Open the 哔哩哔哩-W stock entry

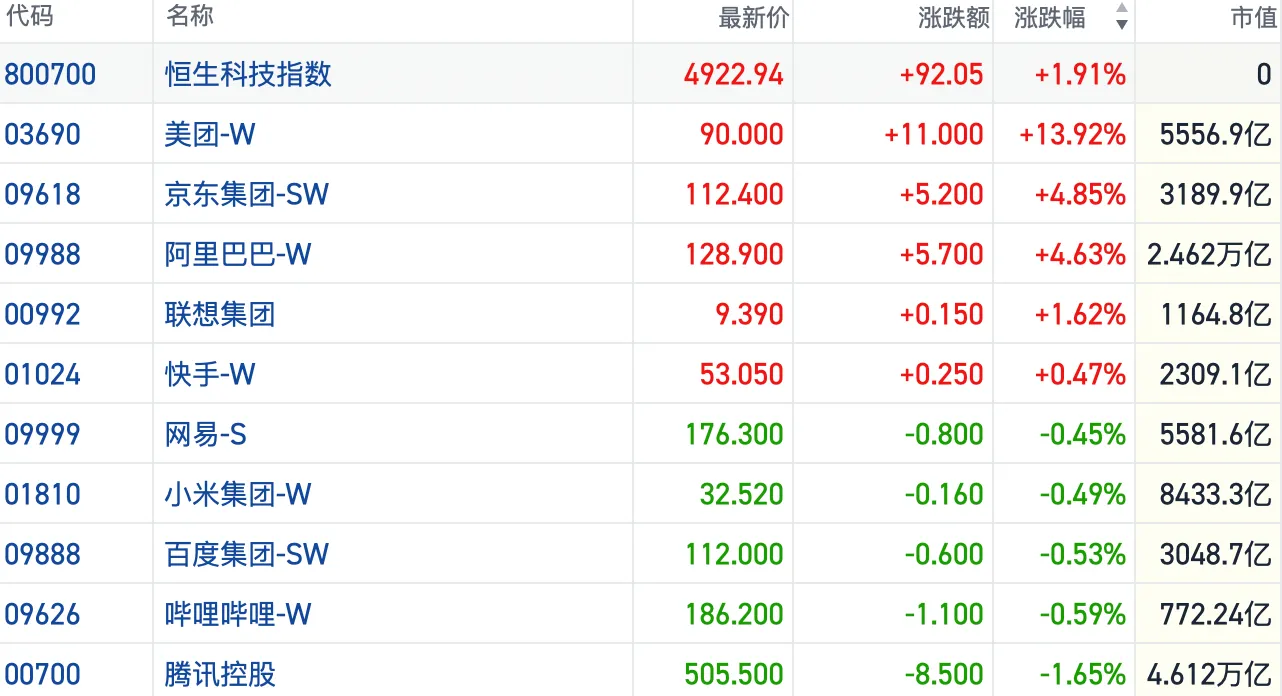click(238, 614)
